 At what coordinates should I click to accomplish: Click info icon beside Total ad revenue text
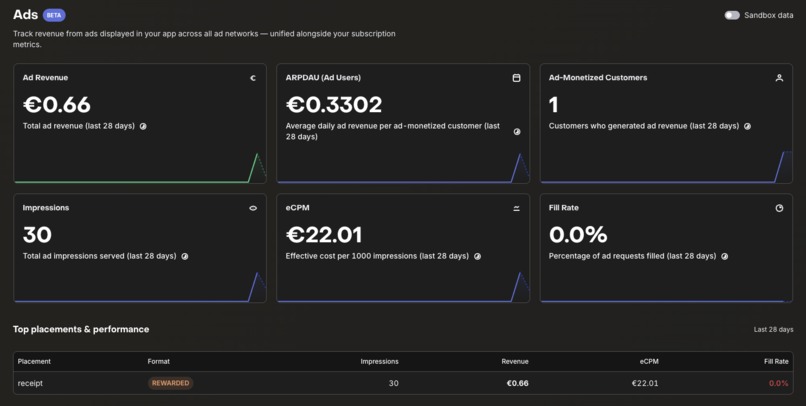pos(143,126)
